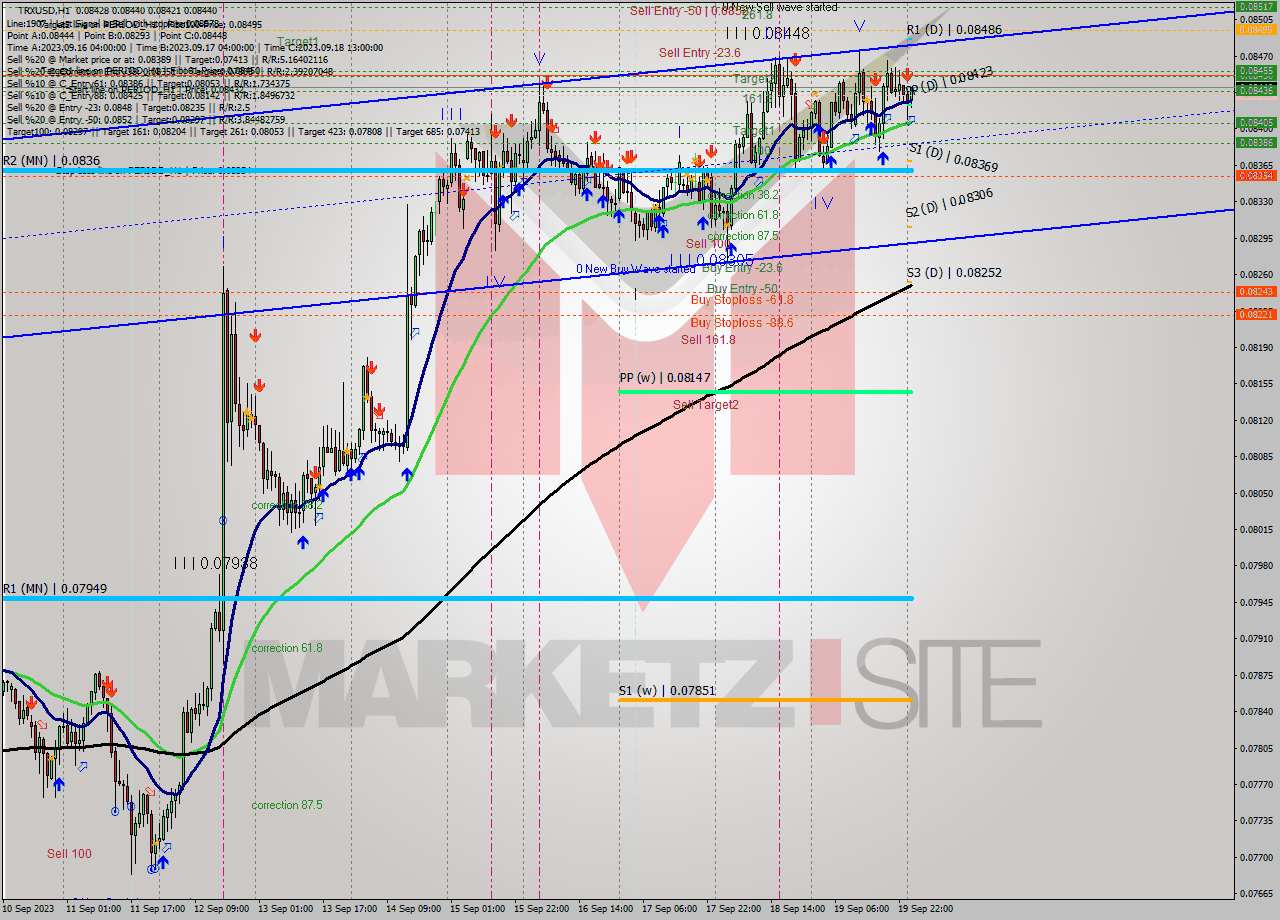The image size is (1280, 920).
Task: Select the Buy Entry -23.6 label
Action: click(x=742, y=268)
